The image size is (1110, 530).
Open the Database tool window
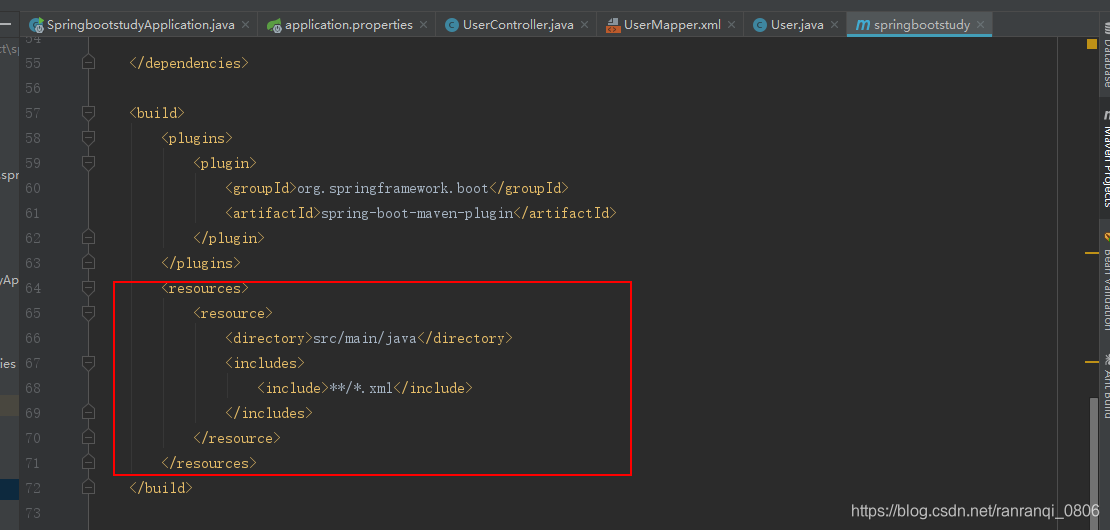pos(1105,55)
